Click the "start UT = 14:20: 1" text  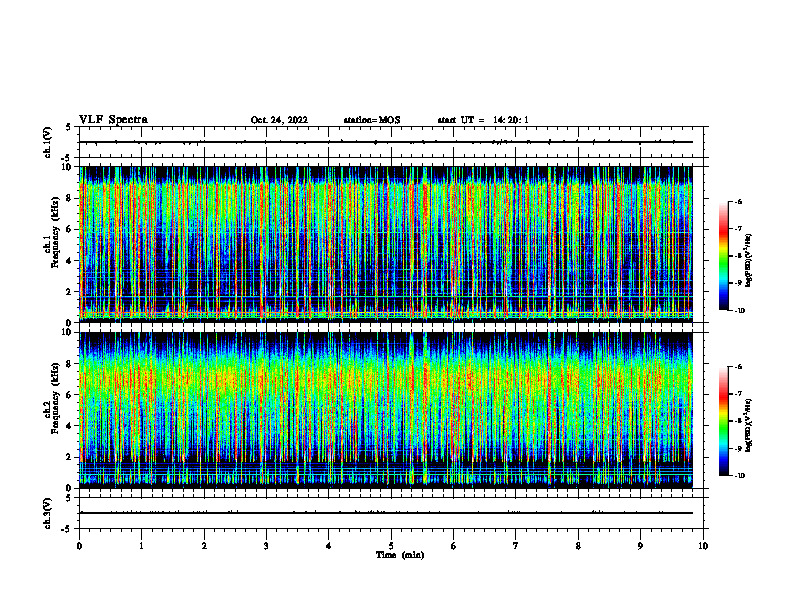[483, 120]
